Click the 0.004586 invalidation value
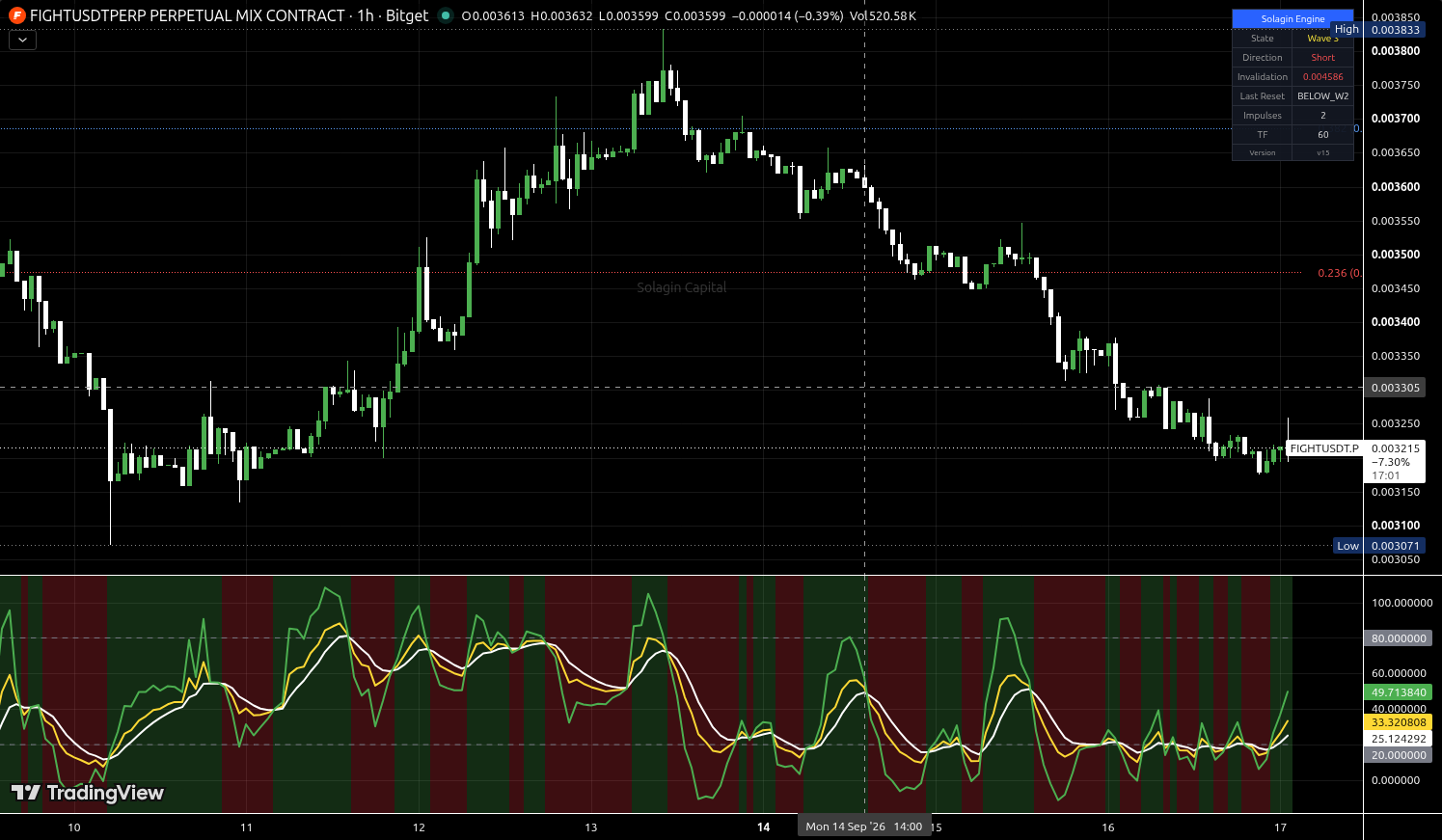The image size is (1442, 840). click(1322, 77)
